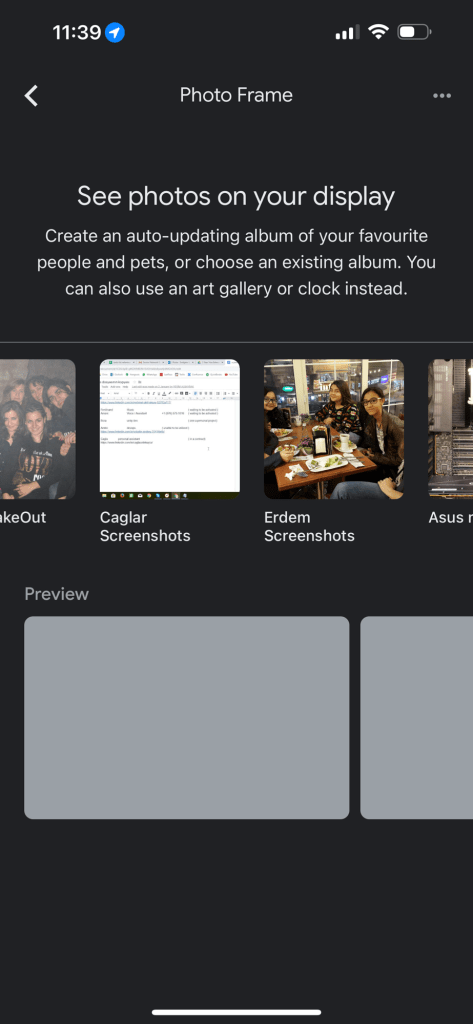Viewport: 473px width, 1024px height.
Task: Tap the location services indicator icon
Action: click(115, 32)
